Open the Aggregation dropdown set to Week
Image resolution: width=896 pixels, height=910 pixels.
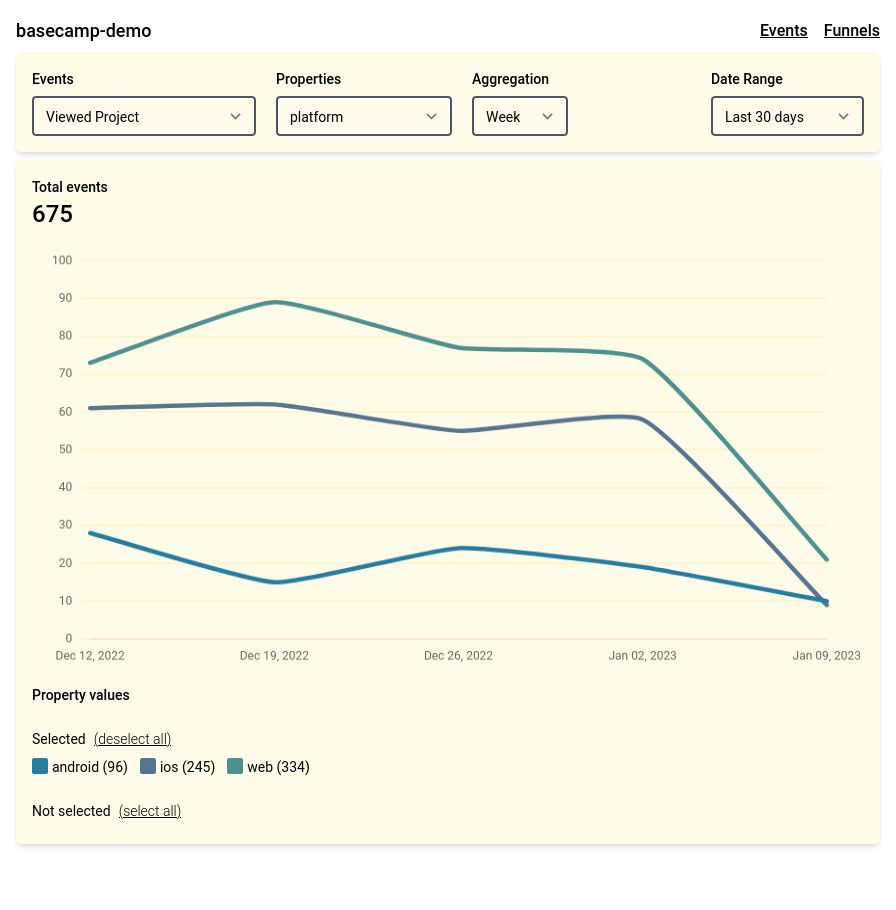520,116
